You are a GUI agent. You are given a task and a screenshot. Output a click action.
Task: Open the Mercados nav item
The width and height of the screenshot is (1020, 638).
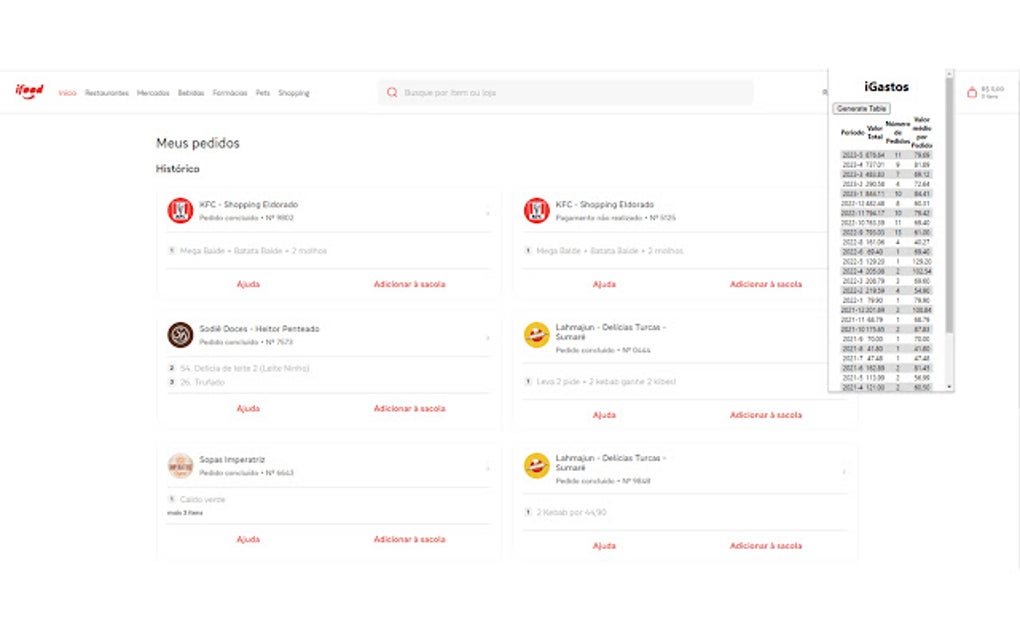[x=153, y=93]
